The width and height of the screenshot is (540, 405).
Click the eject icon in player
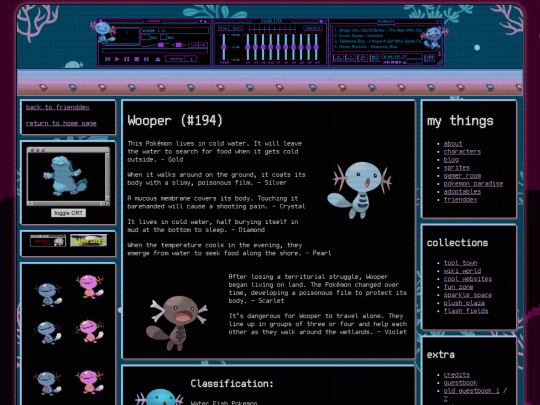[158, 59]
